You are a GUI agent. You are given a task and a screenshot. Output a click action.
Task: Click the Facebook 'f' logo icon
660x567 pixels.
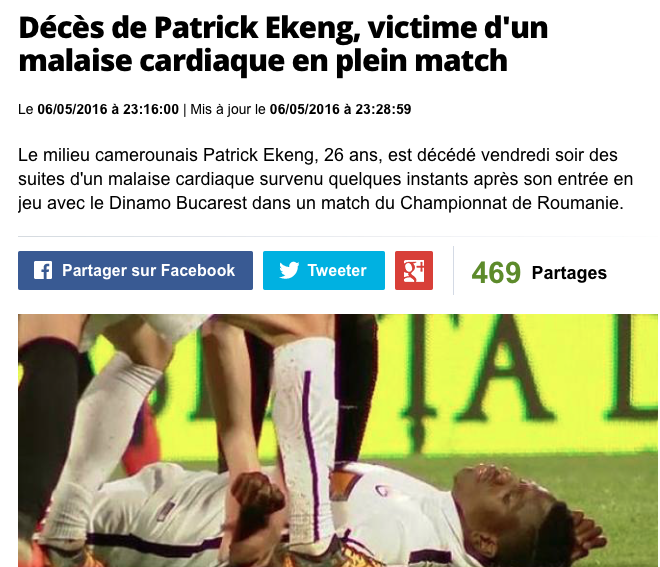tap(43, 270)
